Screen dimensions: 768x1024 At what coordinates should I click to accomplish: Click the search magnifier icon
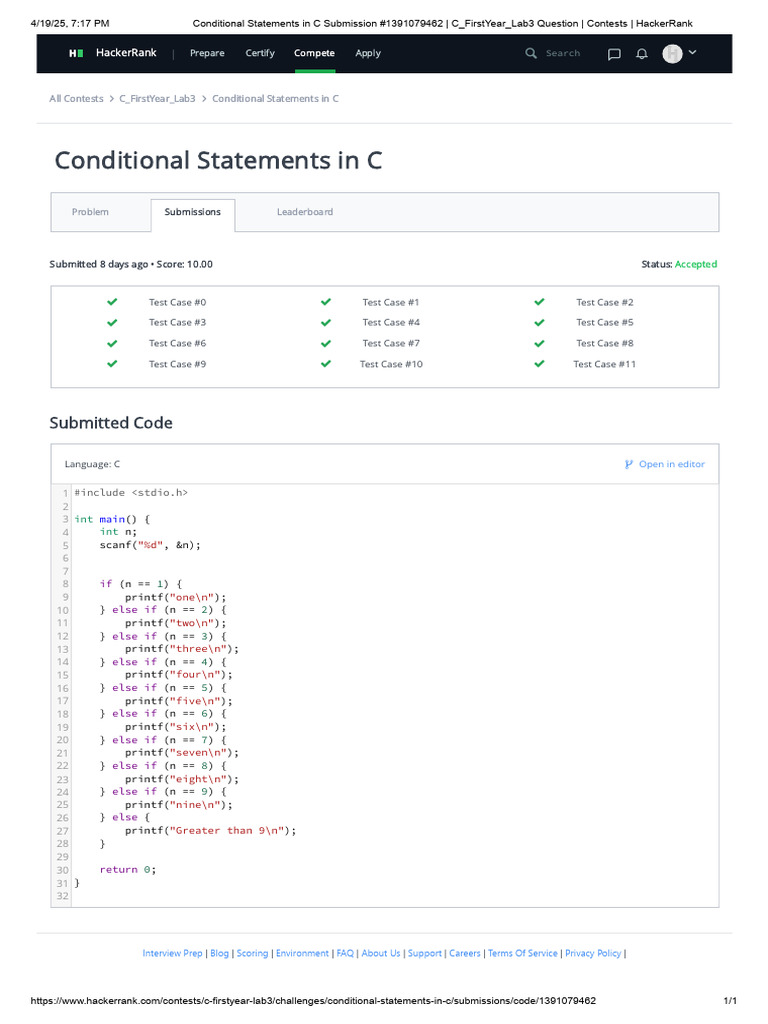click(531, 53)
